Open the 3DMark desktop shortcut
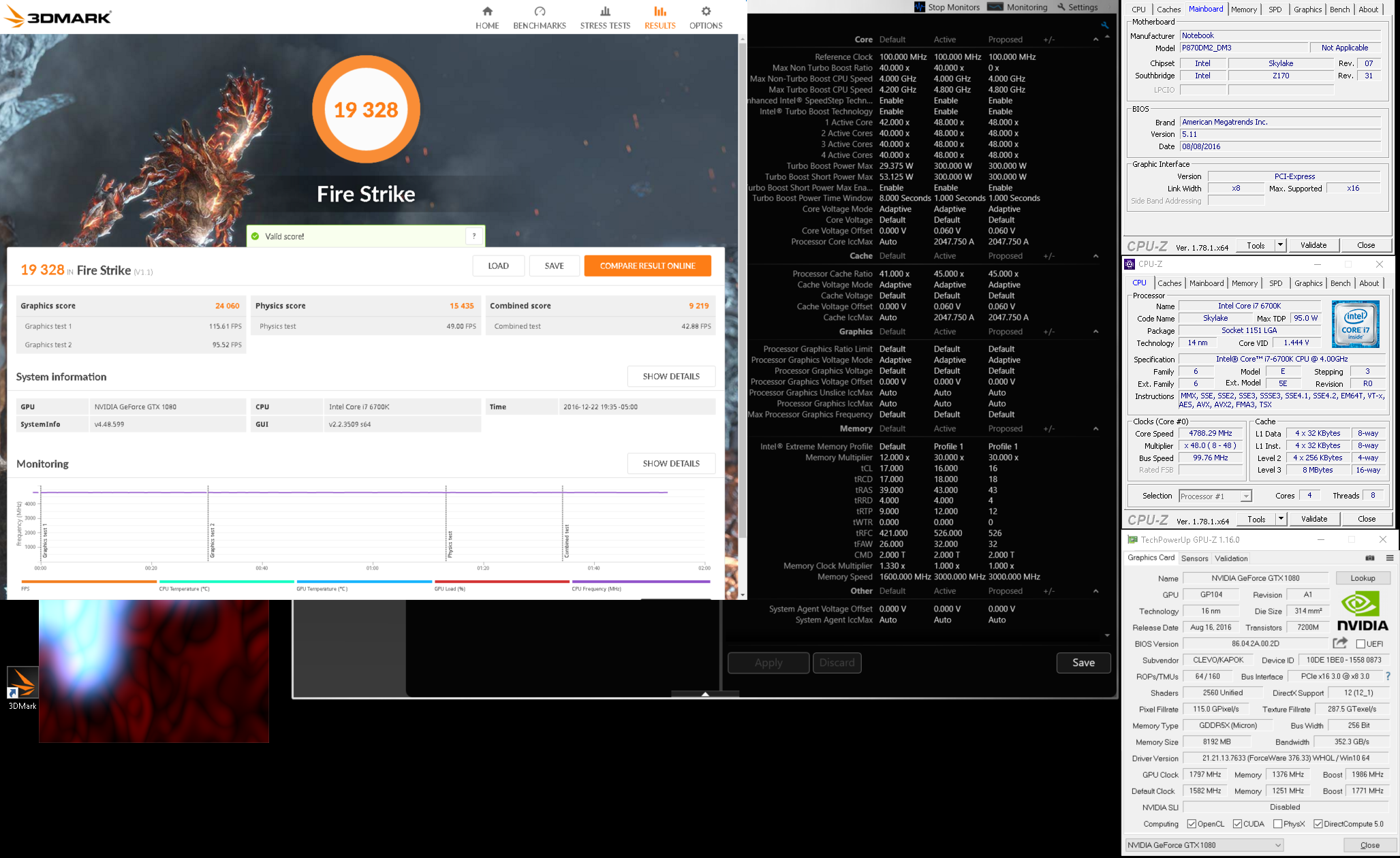Viewport: 1400px width, 858px height. [x=22, y=688]
